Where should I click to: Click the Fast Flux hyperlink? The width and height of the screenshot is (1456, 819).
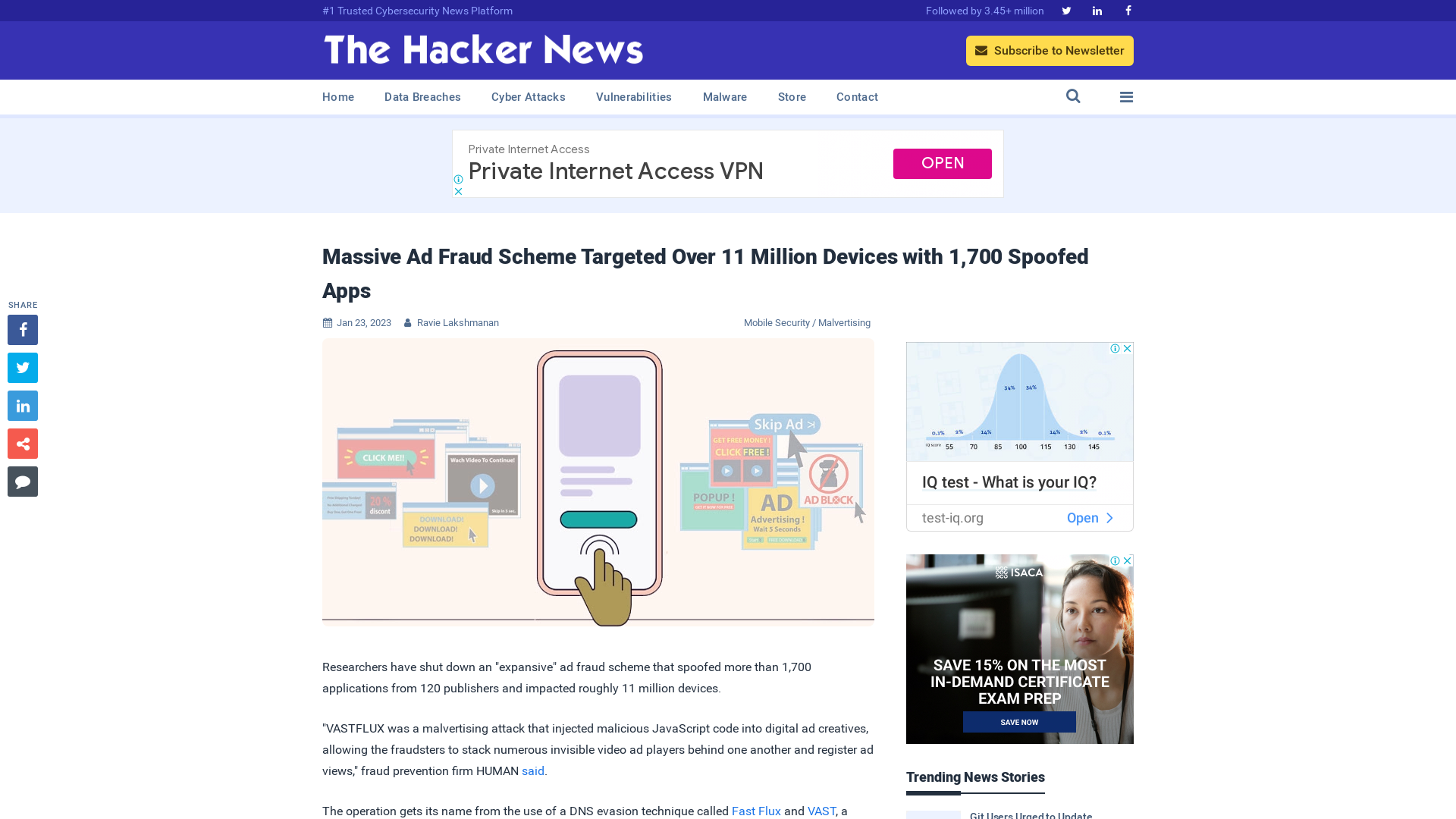pyautogui.click(x=756, y=811)
